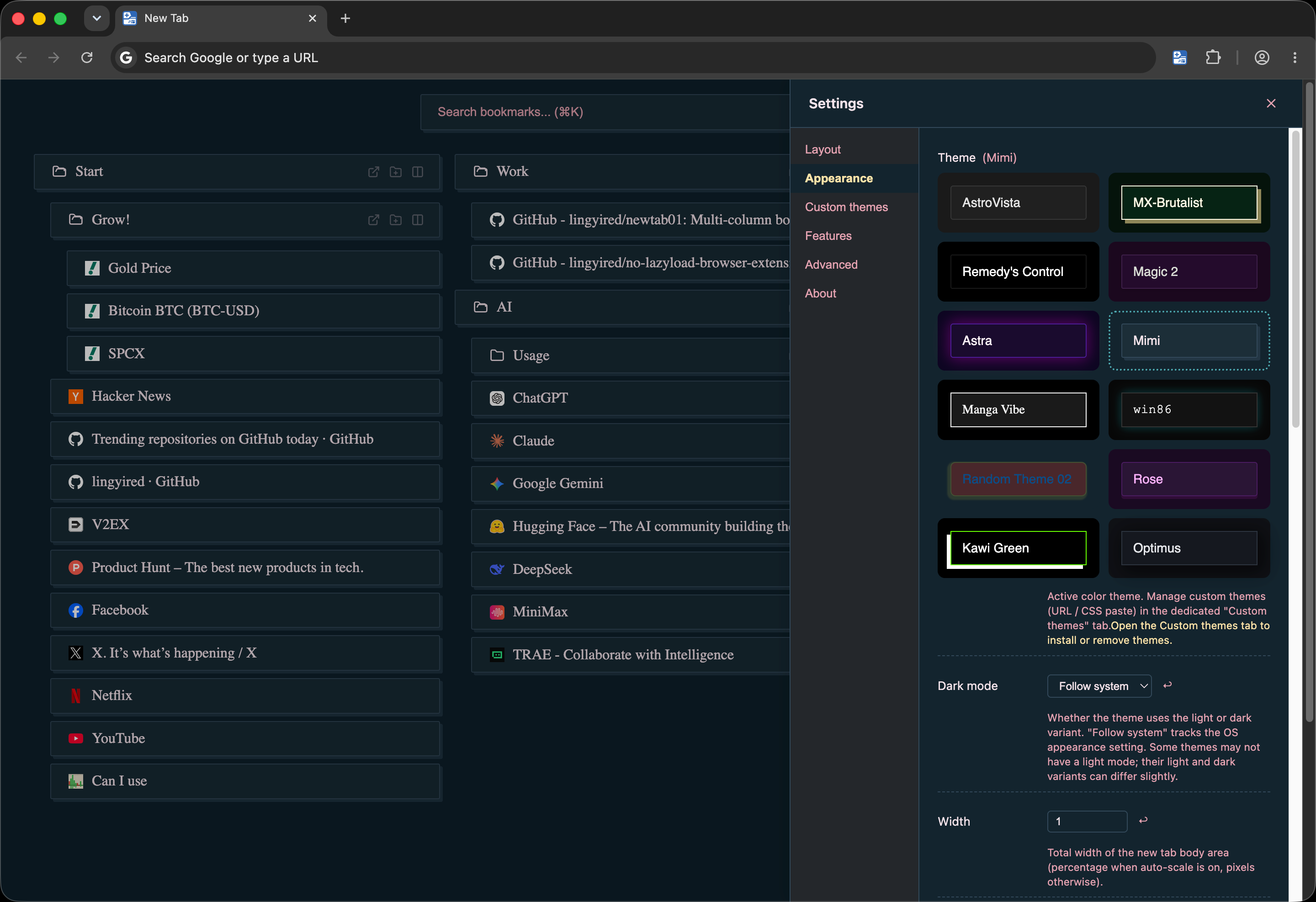Open the tab search chevron dropdown
The width and height of the screenshot is (1316, 902).
[x=97, y=18]
